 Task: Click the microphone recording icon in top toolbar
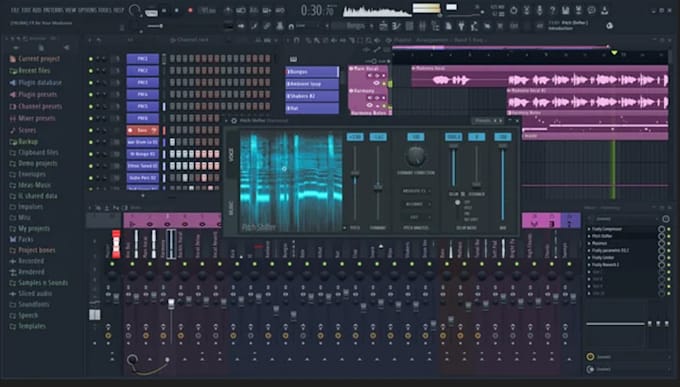(x=539, y=10)
